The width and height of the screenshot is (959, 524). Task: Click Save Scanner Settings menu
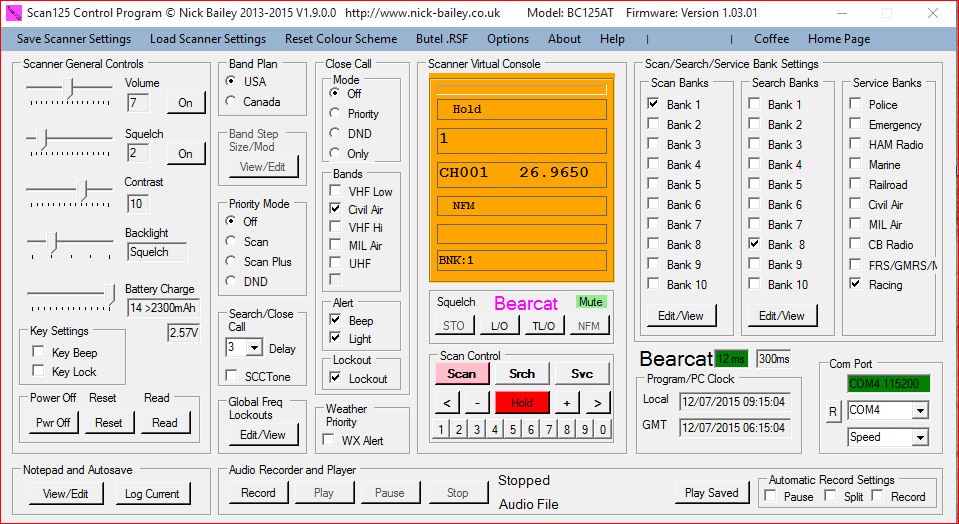pyautogui.click(x=74, y=39)
